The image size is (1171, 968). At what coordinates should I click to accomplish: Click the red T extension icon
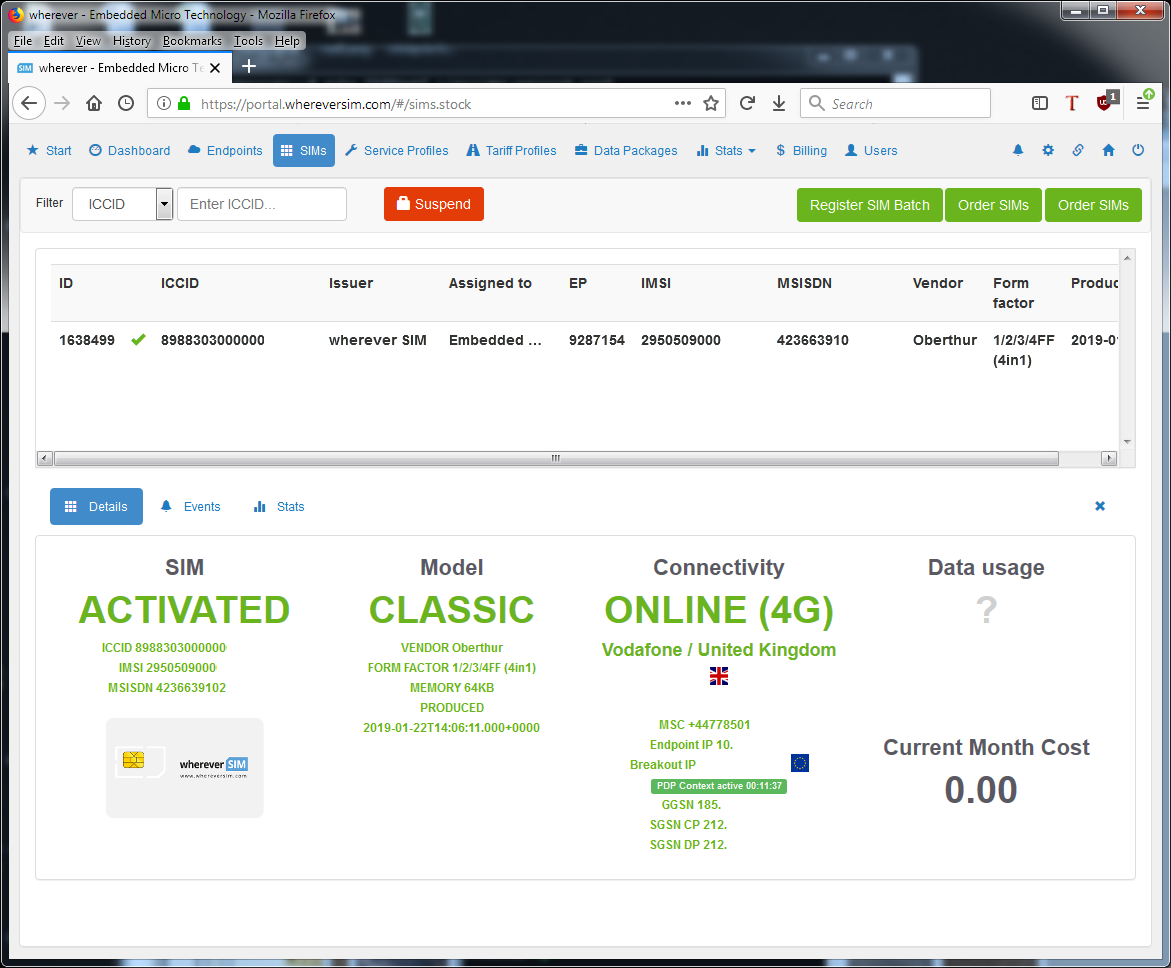click(x=1072, y=103)
